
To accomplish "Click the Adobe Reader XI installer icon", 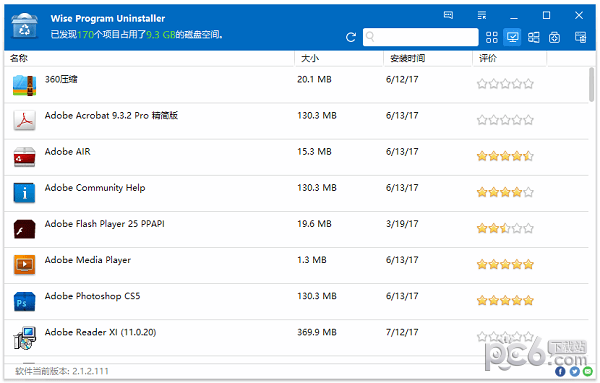I will [24, 337].
